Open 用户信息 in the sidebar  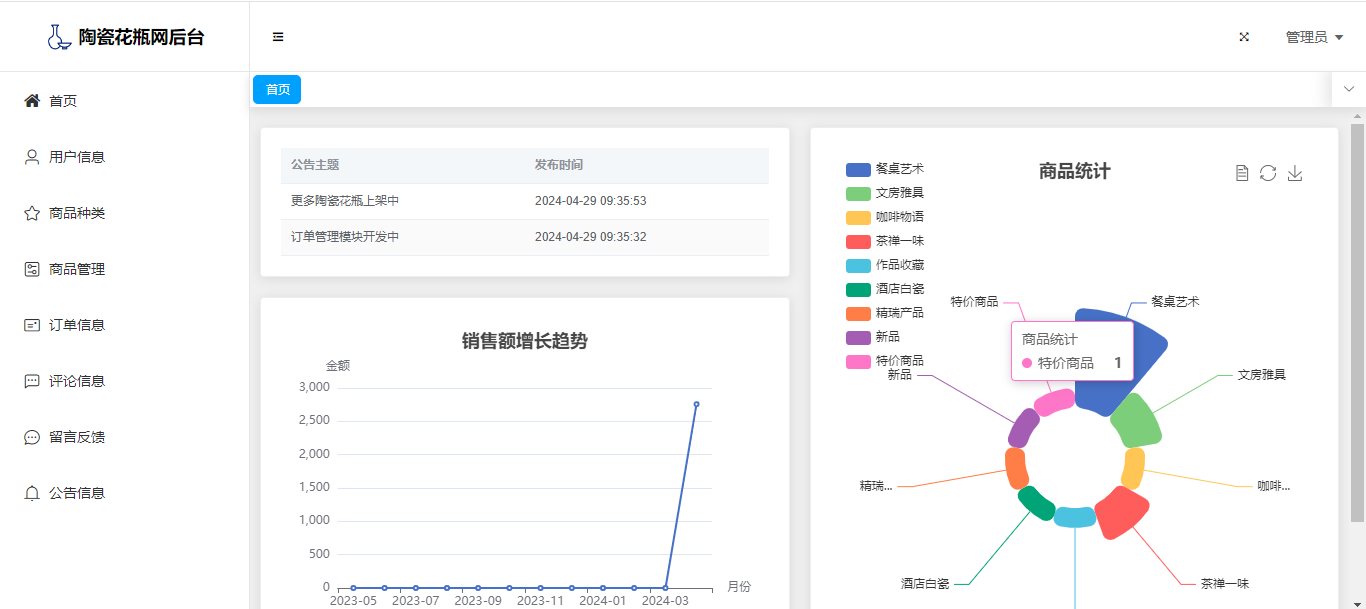(77, 157)
